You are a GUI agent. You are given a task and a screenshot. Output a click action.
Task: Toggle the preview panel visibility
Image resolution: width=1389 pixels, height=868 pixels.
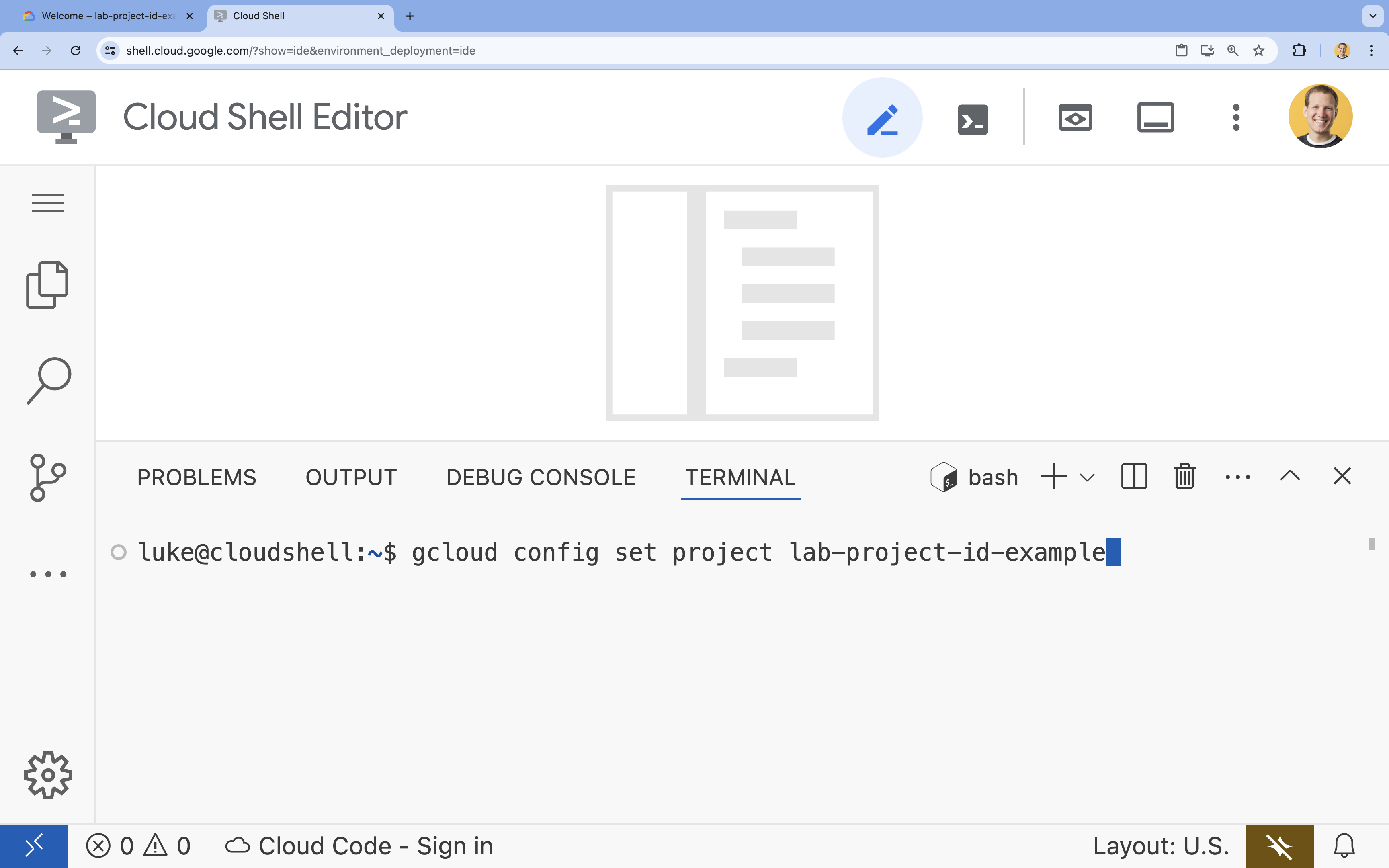tap(1076, 117)
